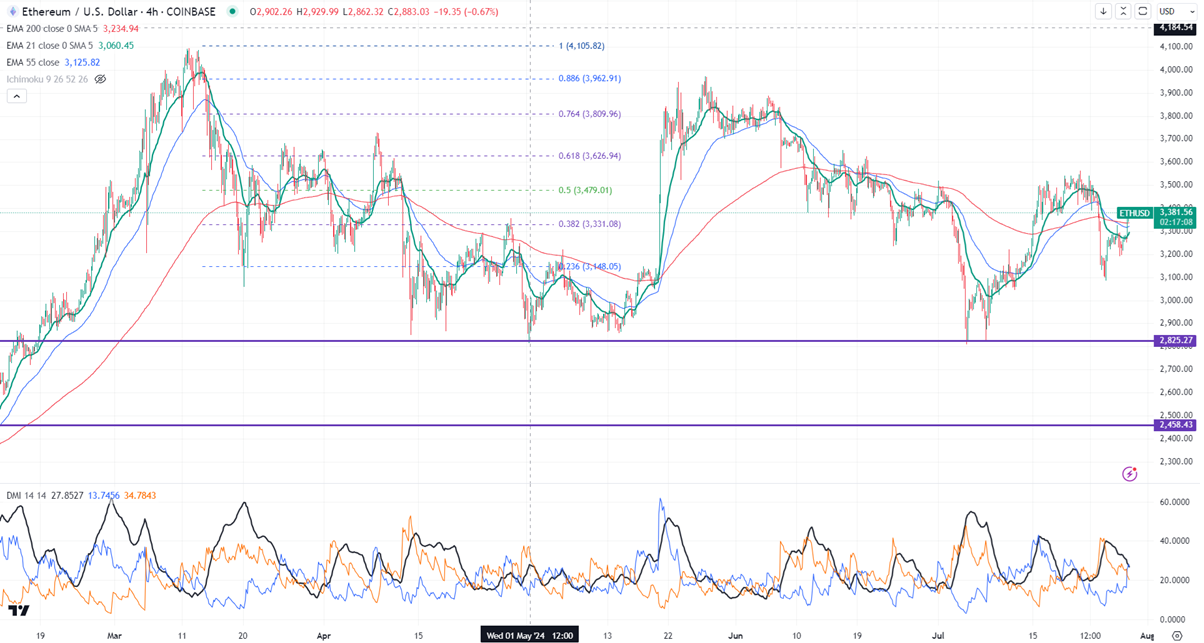Click the TradingView logo at bottom left
This screenshot has height=643, width=1204.
pyautogui.click(x=17, y=610)
